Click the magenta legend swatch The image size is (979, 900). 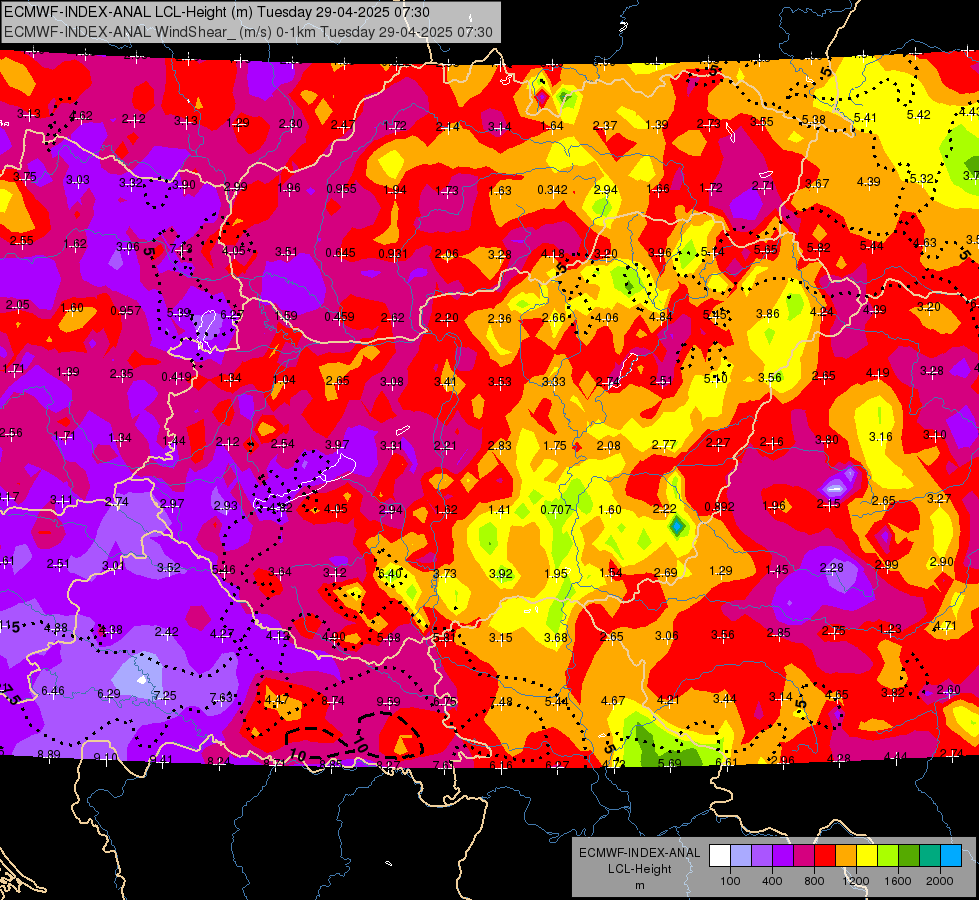pos(804,856)
